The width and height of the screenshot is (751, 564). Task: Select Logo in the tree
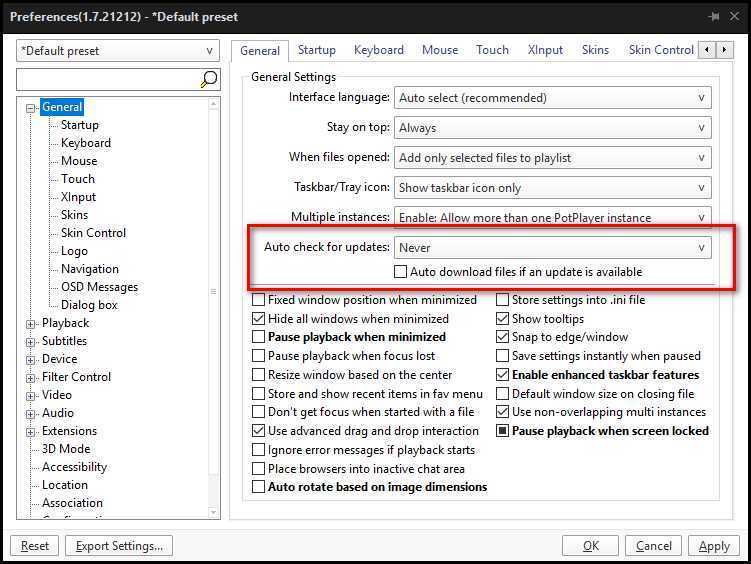tap(74, 251)
